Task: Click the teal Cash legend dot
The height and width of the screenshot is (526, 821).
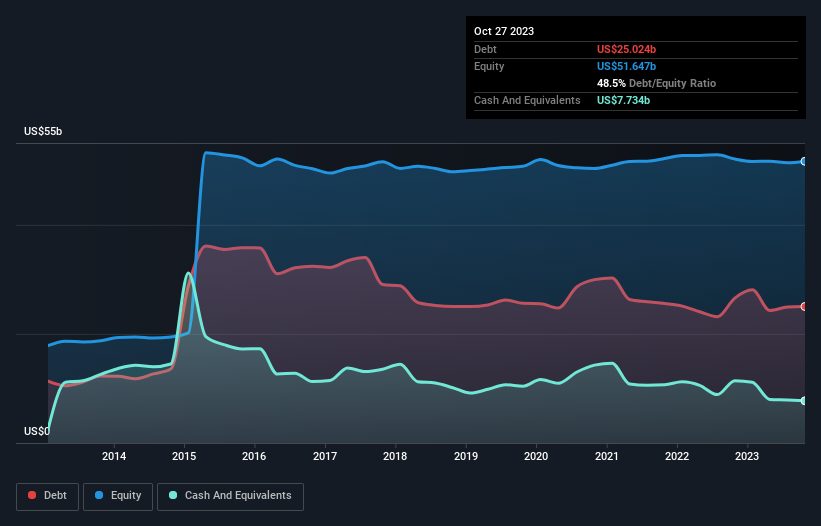Action: [x=173, y=495]
